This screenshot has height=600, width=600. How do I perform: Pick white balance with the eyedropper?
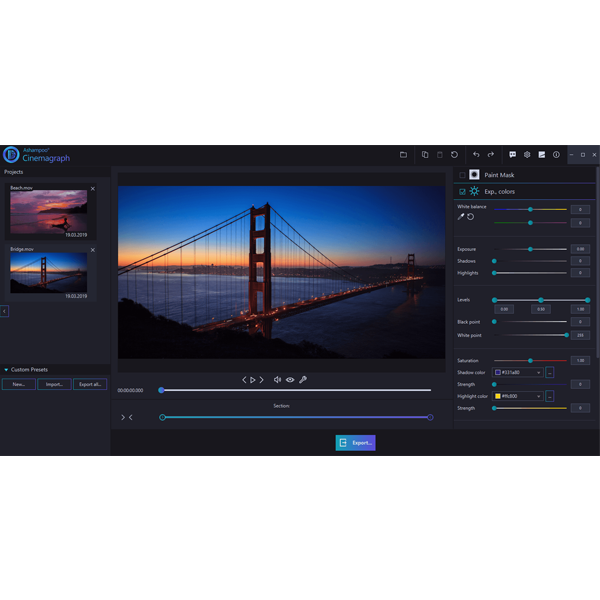(460, 216)
